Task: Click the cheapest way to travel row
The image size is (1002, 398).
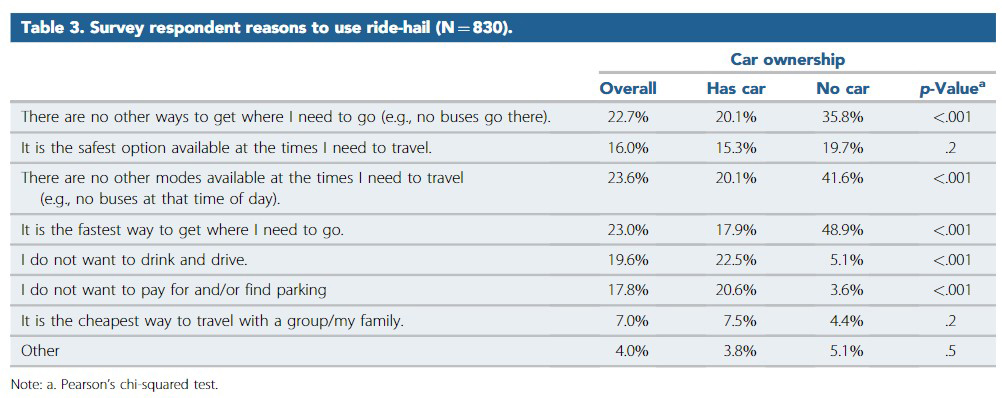Action: (501, 321)
